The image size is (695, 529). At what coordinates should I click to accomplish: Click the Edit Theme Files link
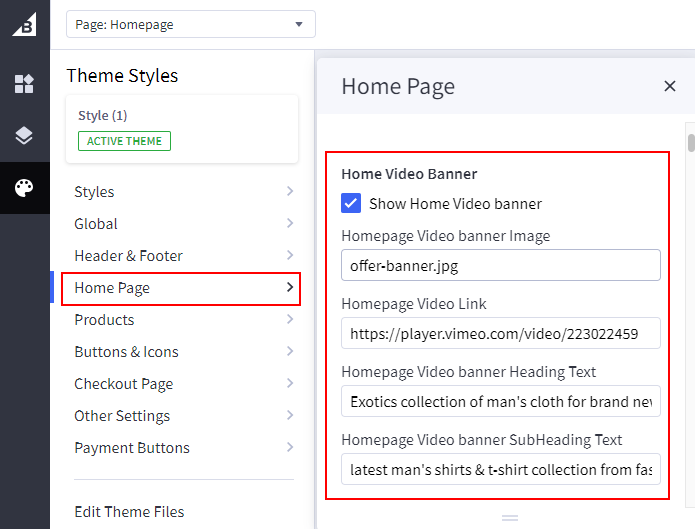pyautogui.click(x=129, y=512)
